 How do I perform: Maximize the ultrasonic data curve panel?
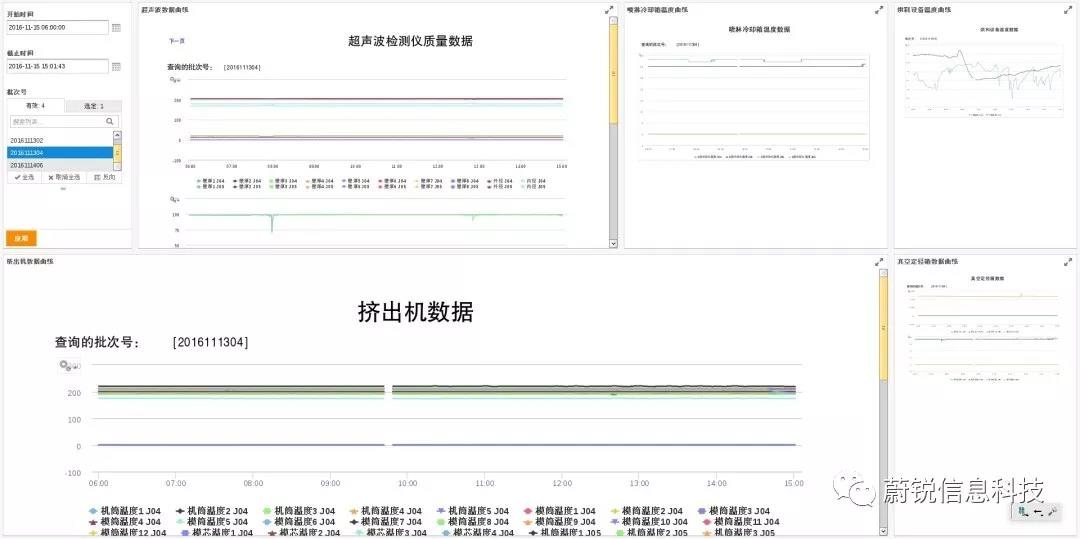pyautogui.click(x=609, y=10)
